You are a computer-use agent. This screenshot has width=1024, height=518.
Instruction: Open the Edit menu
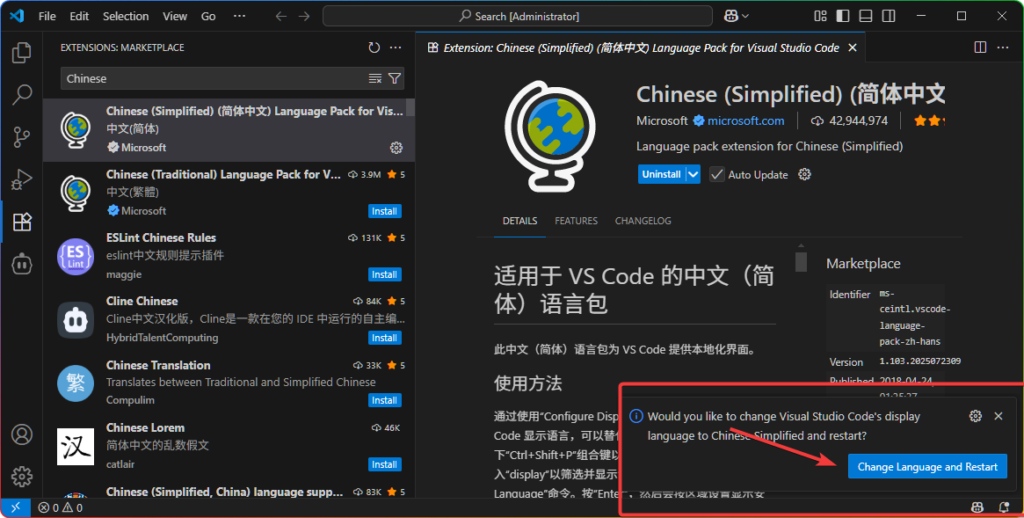coord(79,16)
